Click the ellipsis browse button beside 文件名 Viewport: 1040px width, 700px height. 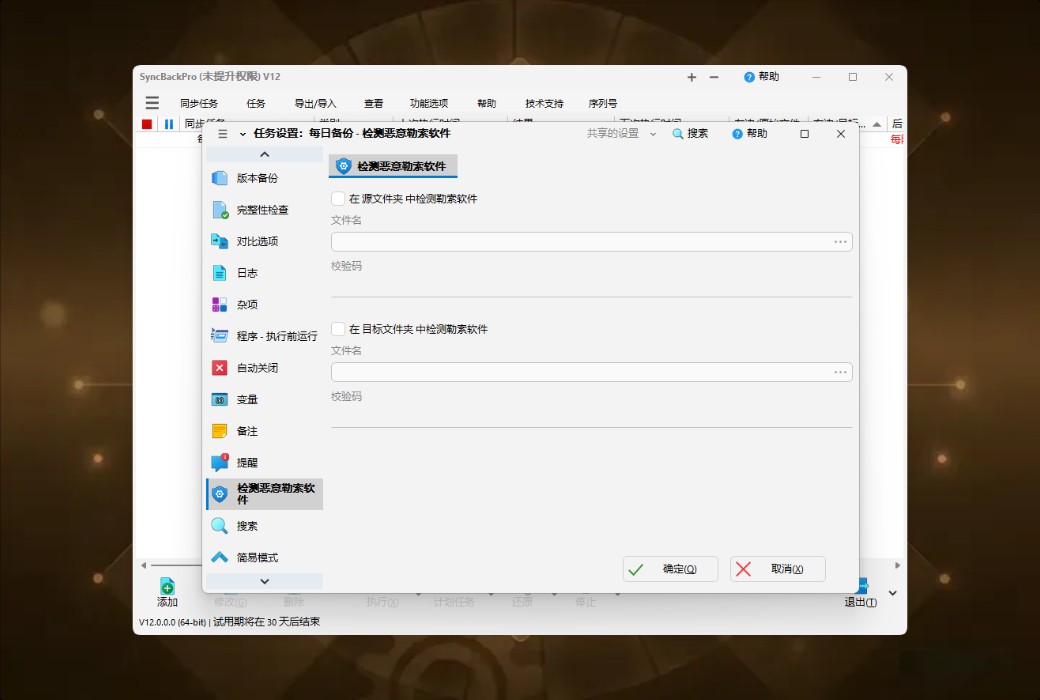click(840, 241)
